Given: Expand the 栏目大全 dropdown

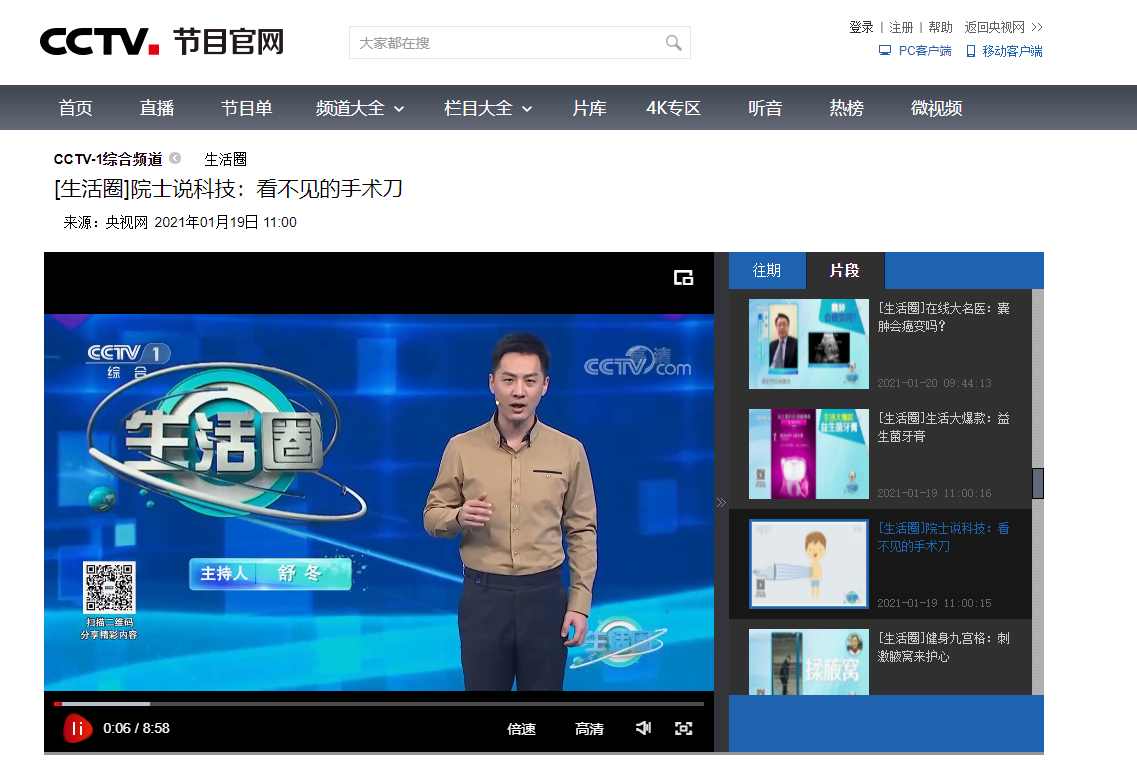Looking at the screenshot, I should pos(488,108).
